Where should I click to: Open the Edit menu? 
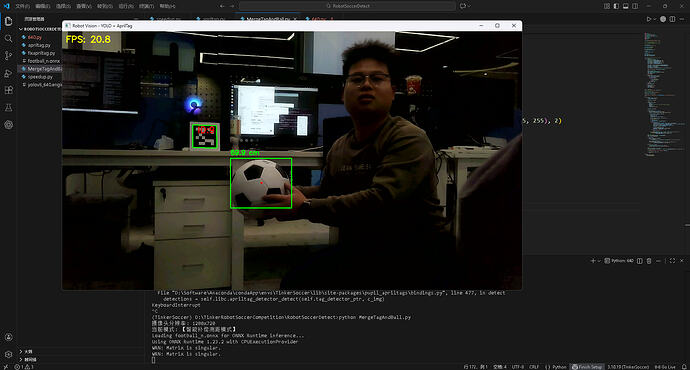(43, 6)
